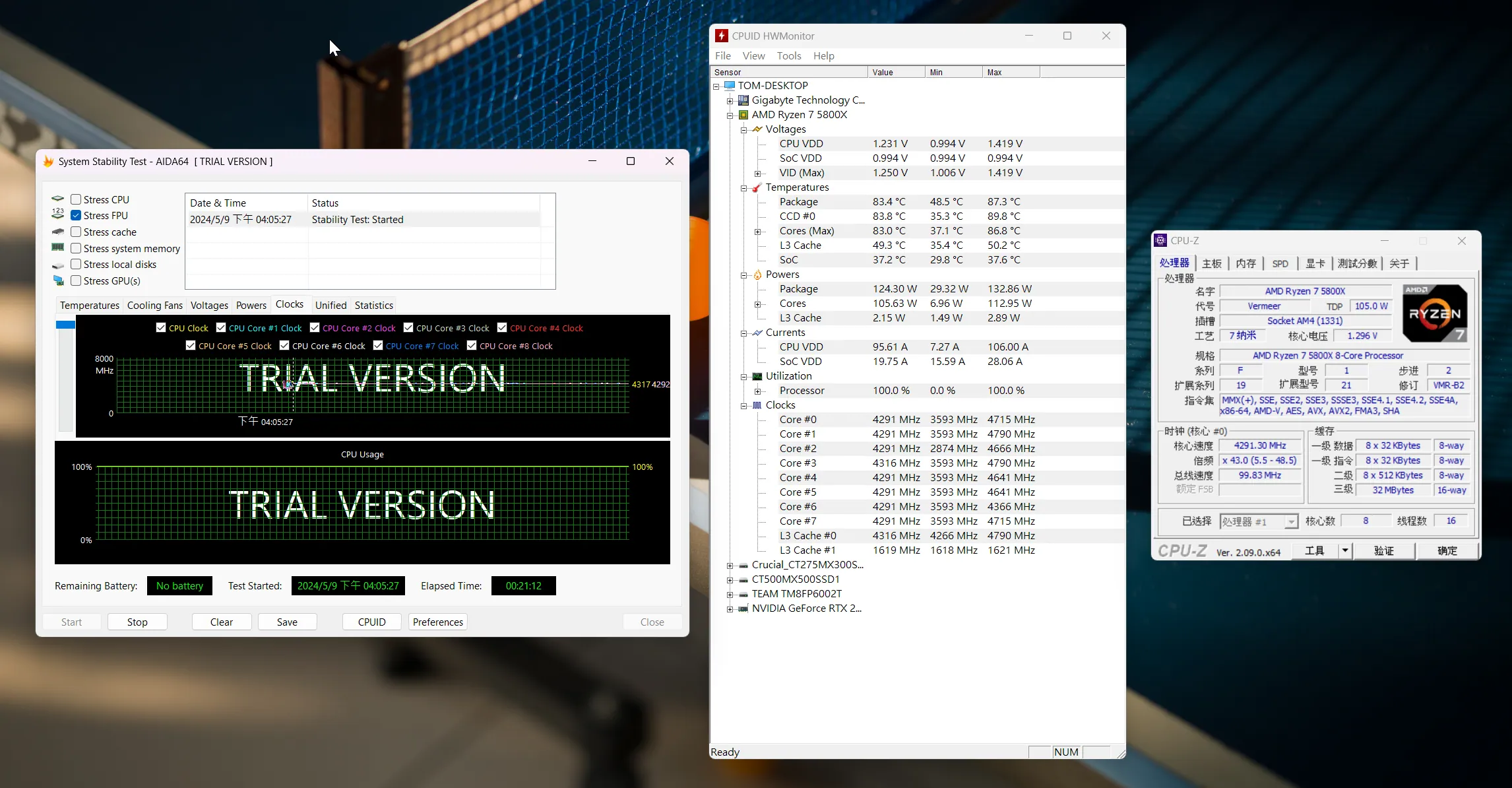Expand the VID (Max) voltage node
The width and height of the screenshot is (1512, 788).
pos(758,174)
